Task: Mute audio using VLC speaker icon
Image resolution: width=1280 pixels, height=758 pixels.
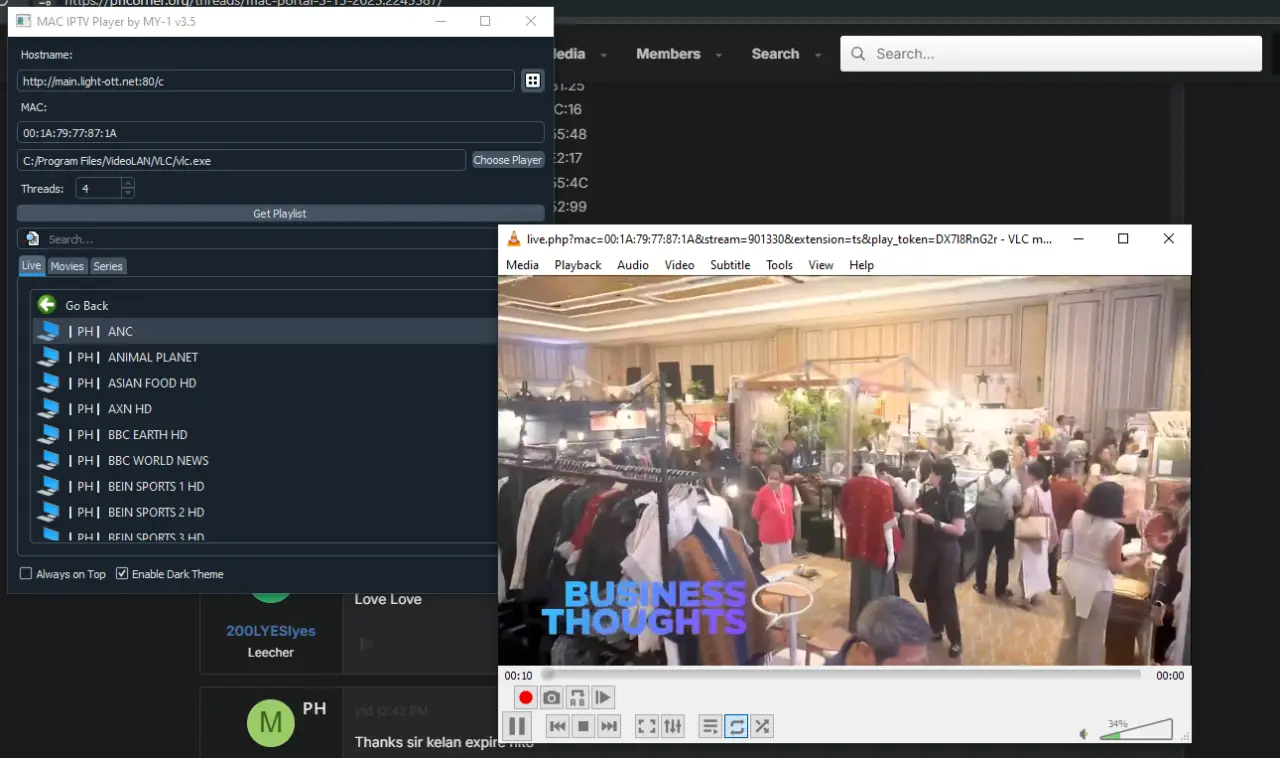Action: click(1084, 734)
